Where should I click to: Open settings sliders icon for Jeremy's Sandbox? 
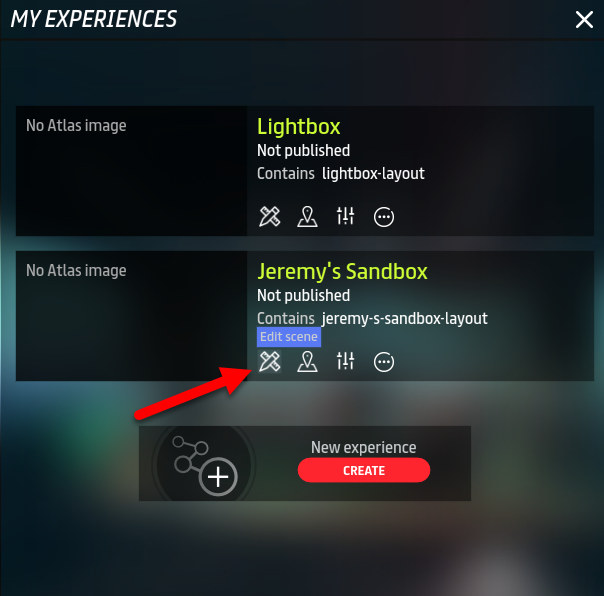point(345,361)
